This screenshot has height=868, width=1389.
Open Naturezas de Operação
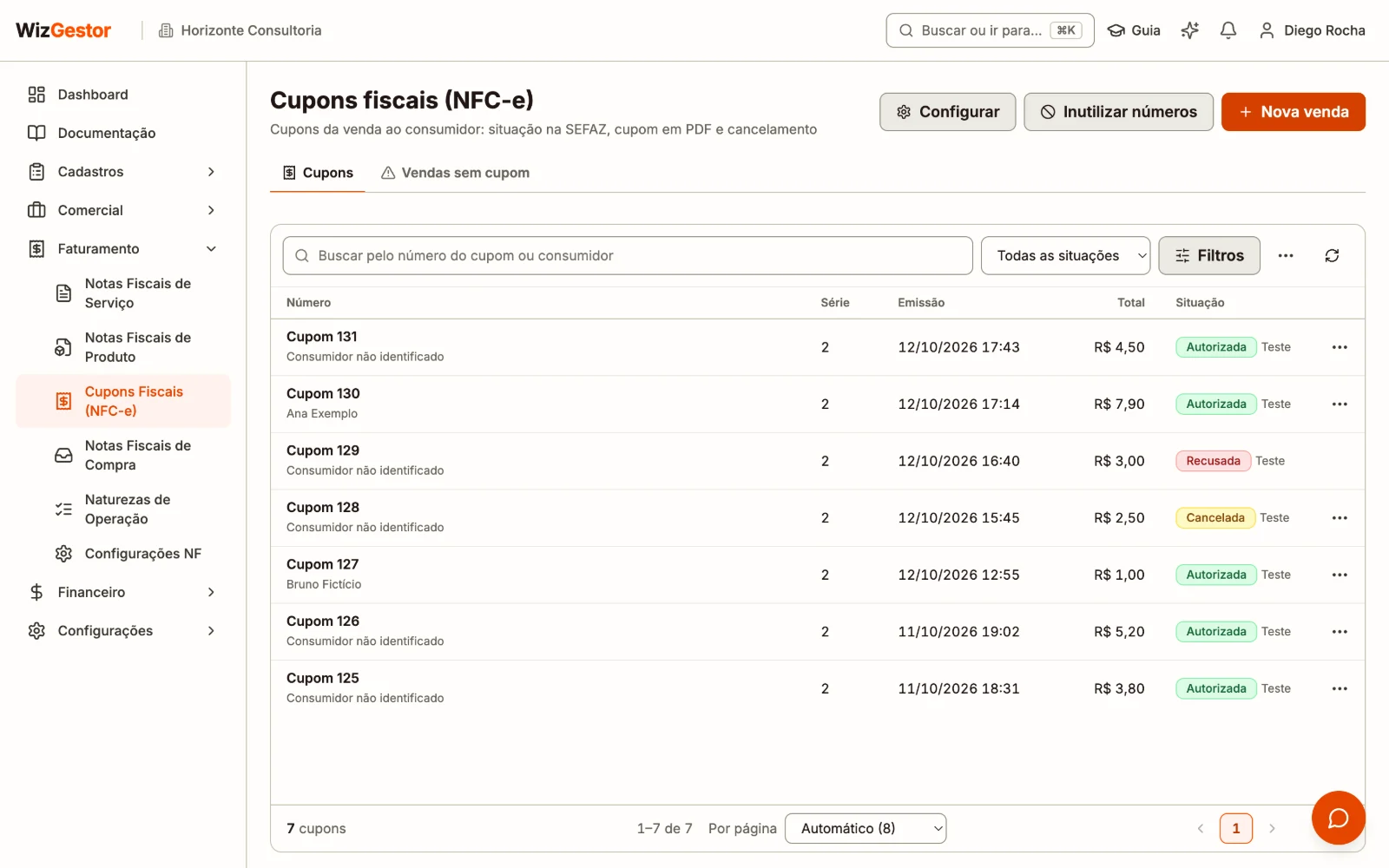click(123, 510)
